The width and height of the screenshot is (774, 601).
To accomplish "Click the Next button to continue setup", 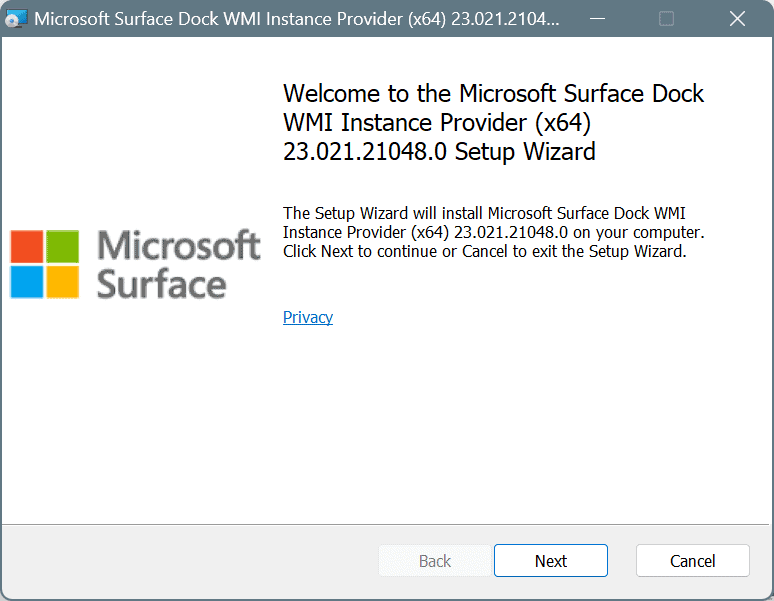I will pos(550,561).
